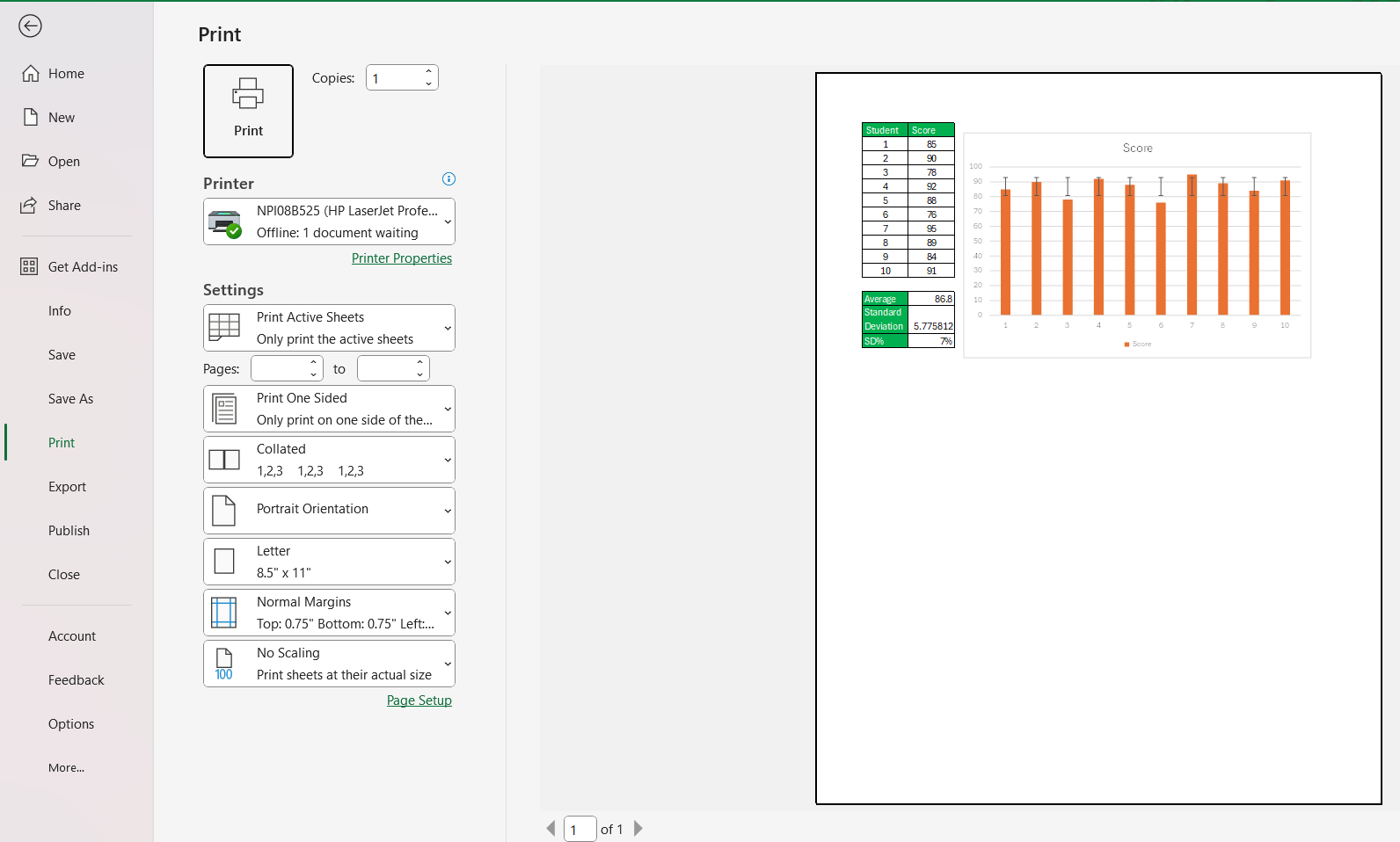Click the Portrait Orientation page icon
The height and width of the screenshot is (842, 1400).
click(x=224, y=511)
